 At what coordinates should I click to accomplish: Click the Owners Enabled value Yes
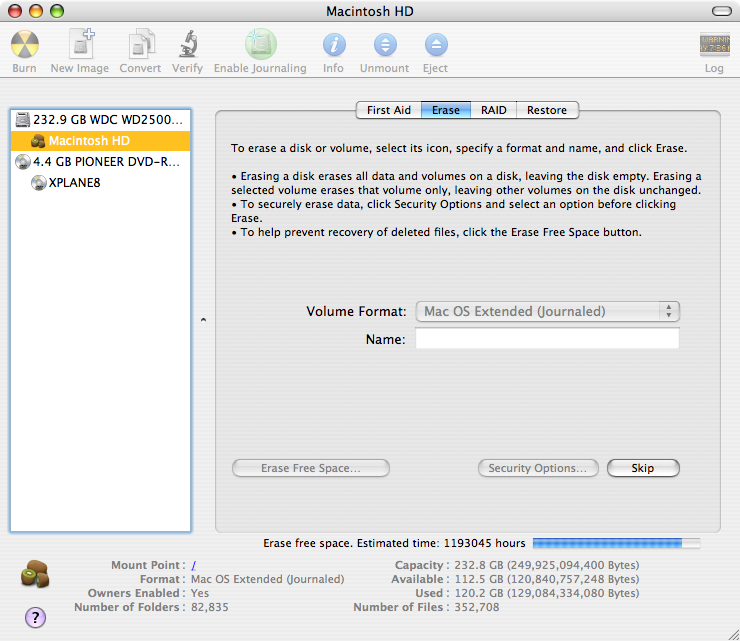coord(200,593)
